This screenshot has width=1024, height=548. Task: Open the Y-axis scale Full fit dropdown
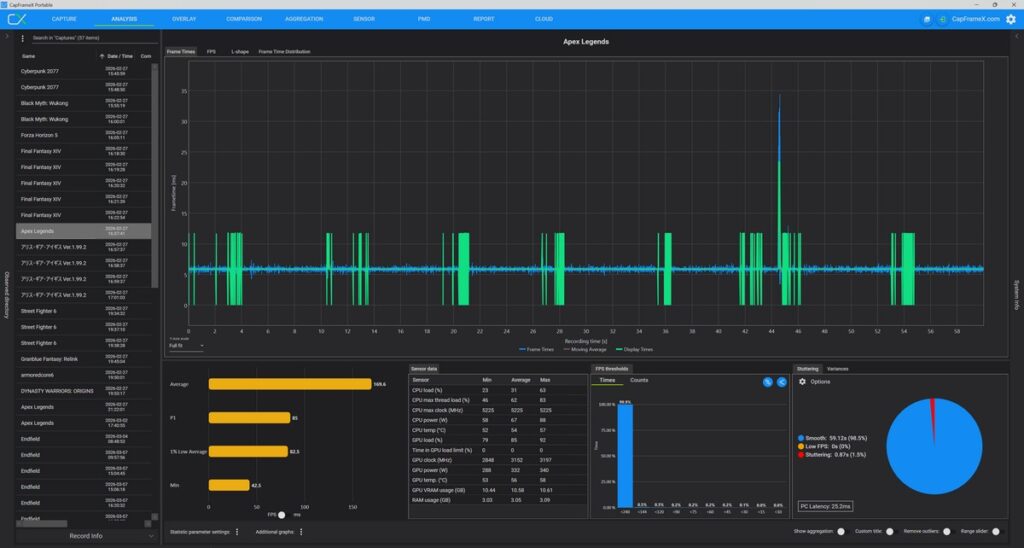click(x=186, y=346)
